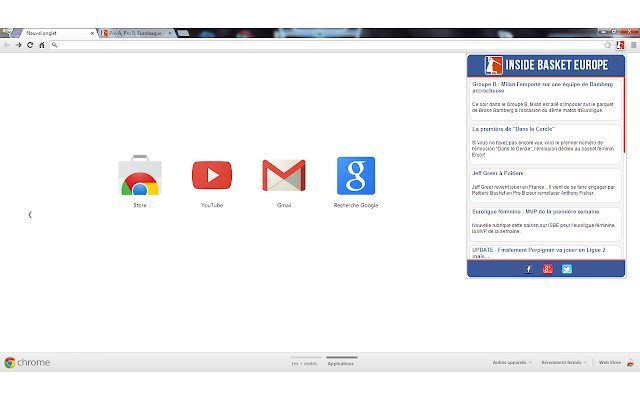
Task: Switch to Les + visités section
Action: pyautogui.click(x=304, y=363)
